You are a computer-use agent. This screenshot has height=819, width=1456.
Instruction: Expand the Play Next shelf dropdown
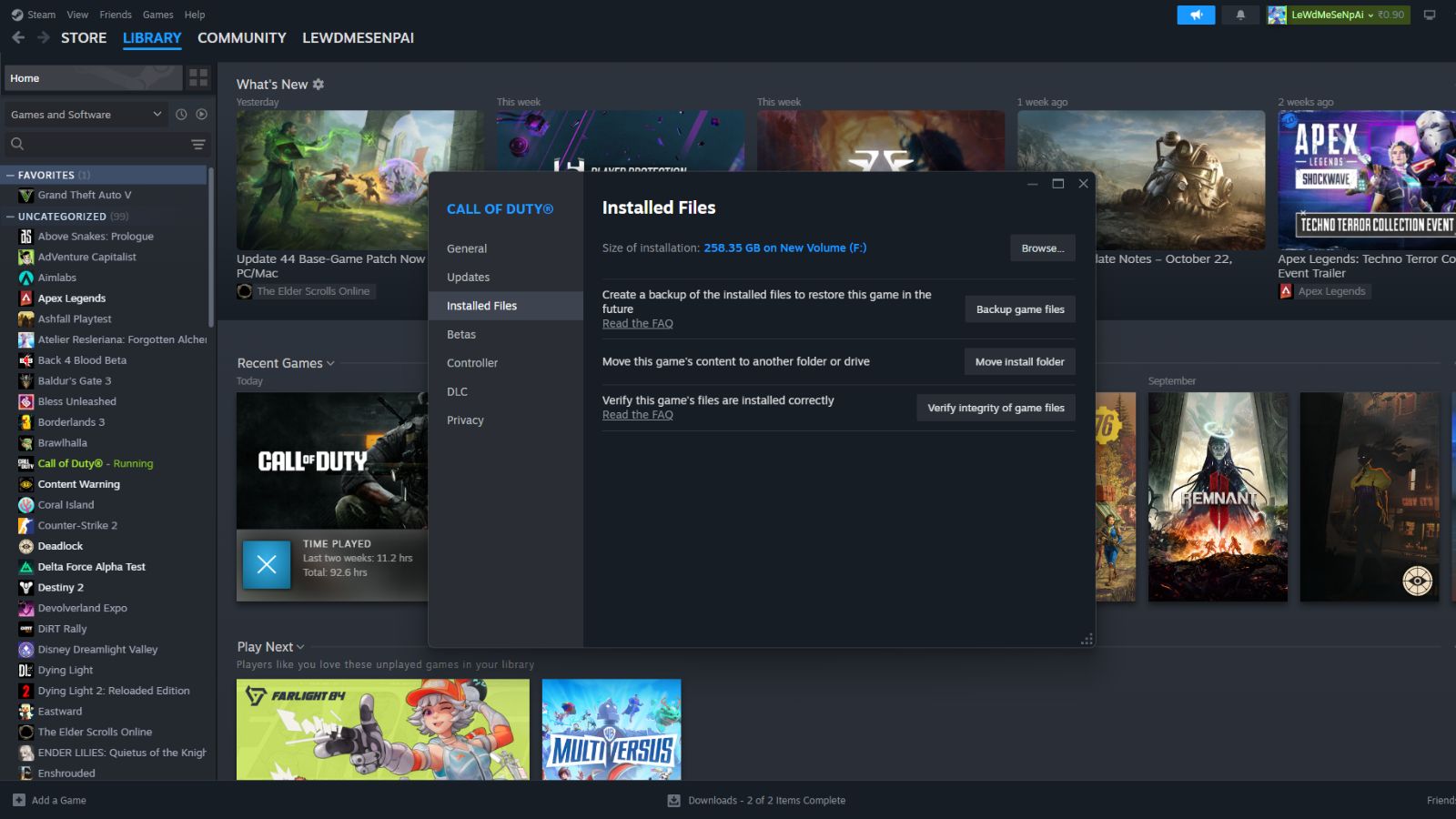point(300,647)
